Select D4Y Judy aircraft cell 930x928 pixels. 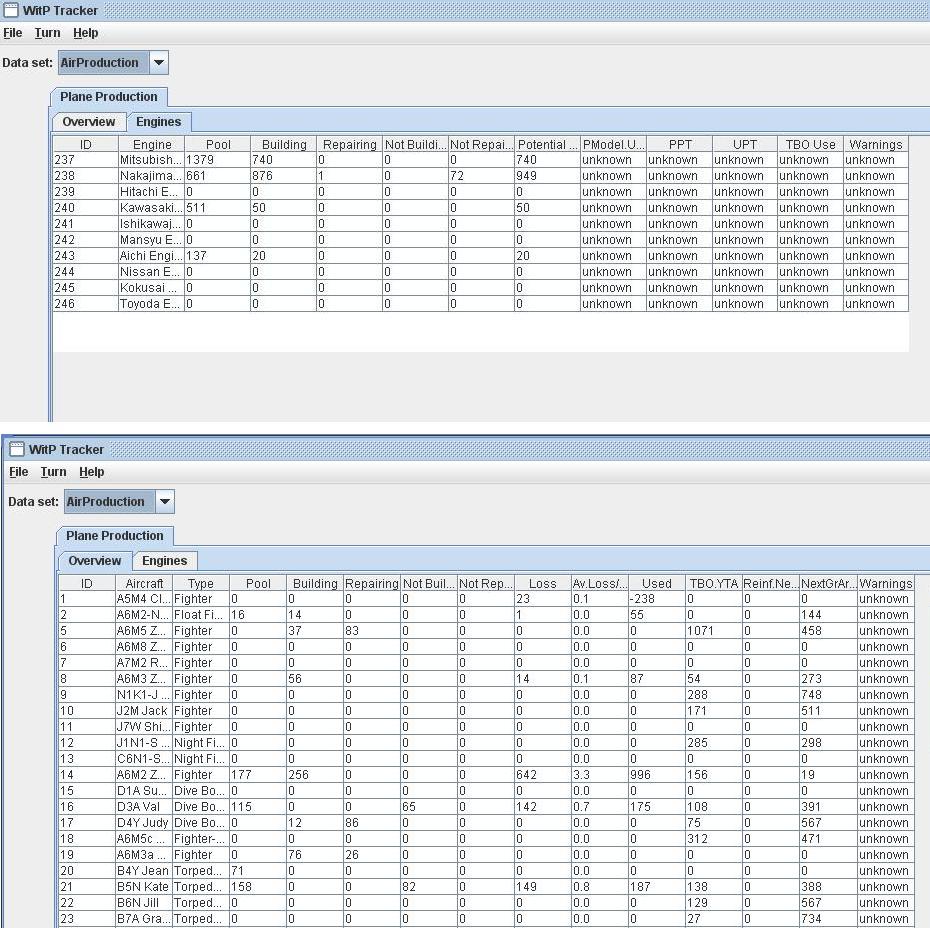(x=144, y=823)
